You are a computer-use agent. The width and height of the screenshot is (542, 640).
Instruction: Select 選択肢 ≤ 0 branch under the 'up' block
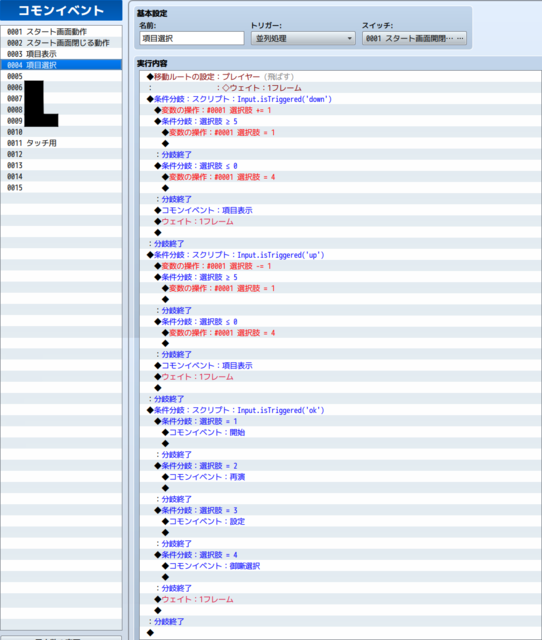[340, 322]
